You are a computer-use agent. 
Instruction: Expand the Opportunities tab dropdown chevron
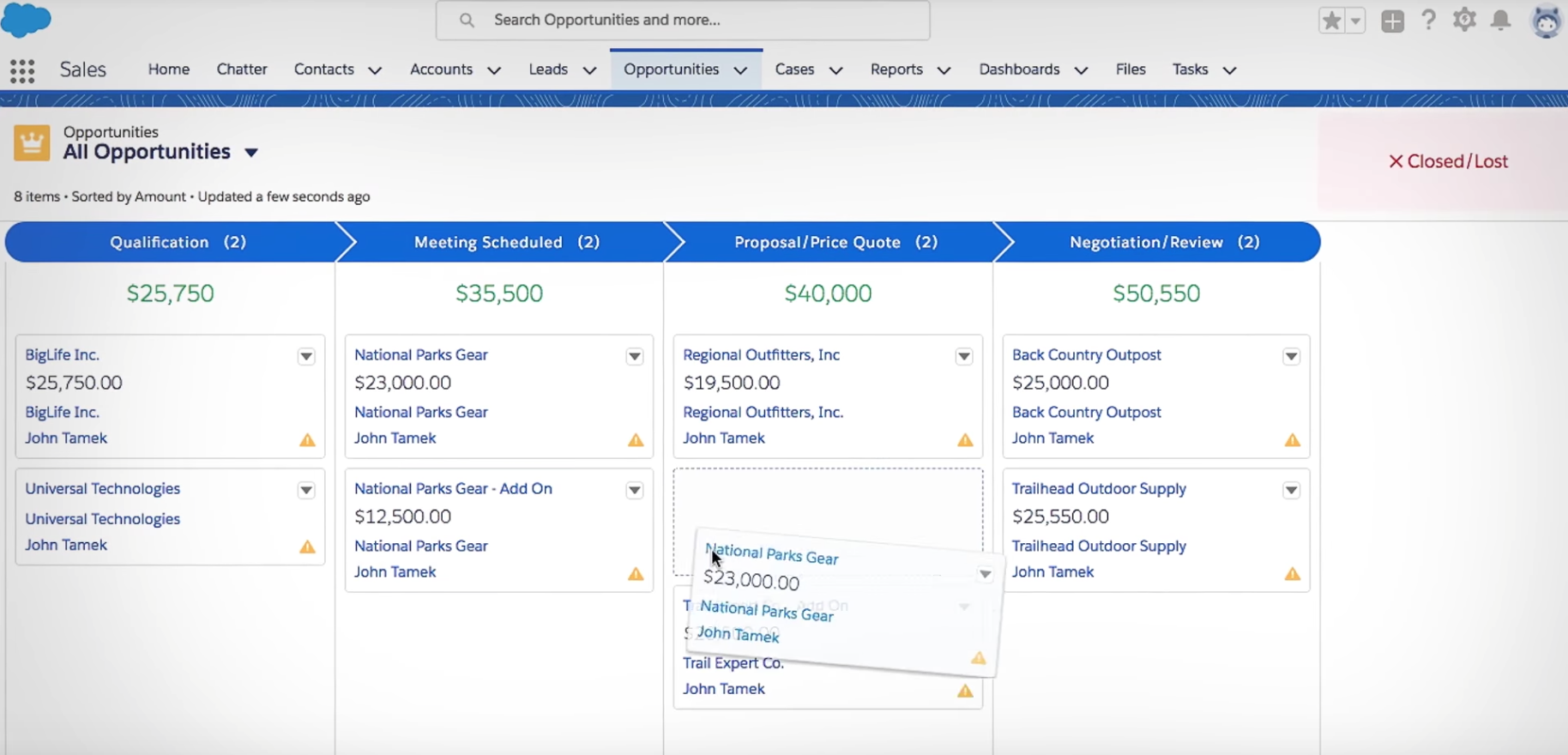(740, 70)
